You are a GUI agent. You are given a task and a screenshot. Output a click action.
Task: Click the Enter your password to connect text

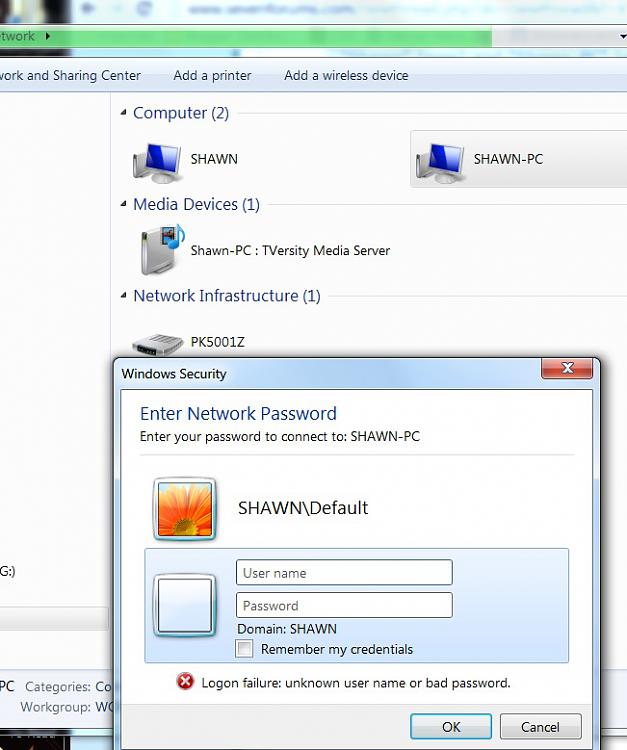pyautogui.click(x=280, y=436)
